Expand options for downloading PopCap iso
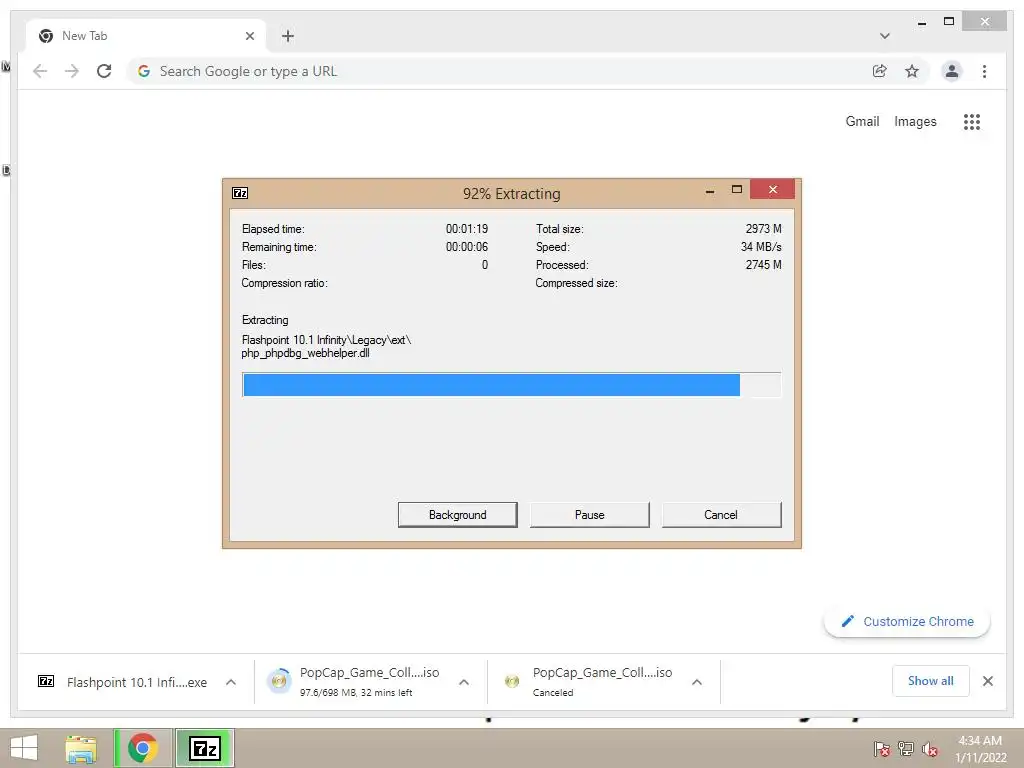This screenshot has height=768, width=1024. 464,682
